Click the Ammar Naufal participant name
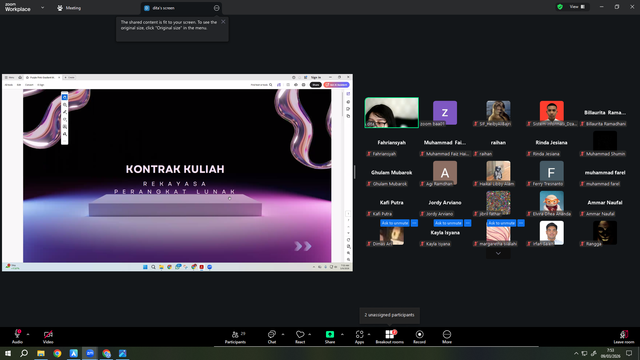The width and height of the screenshot is (640, 360). 605,202
